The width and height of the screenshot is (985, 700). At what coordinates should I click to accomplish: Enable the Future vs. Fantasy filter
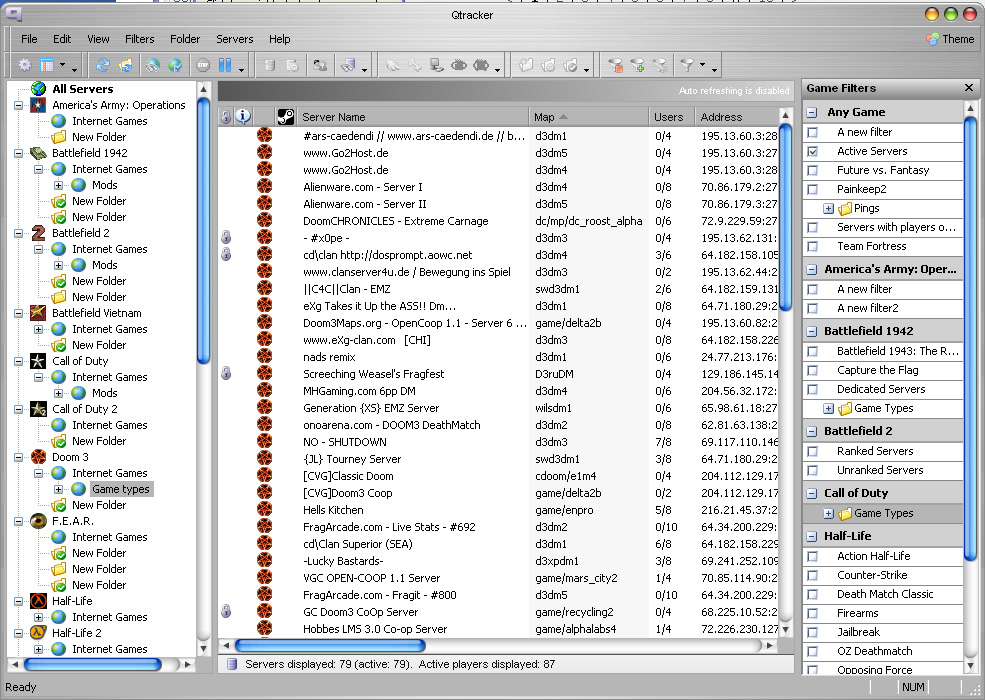(x=812, y=170)
